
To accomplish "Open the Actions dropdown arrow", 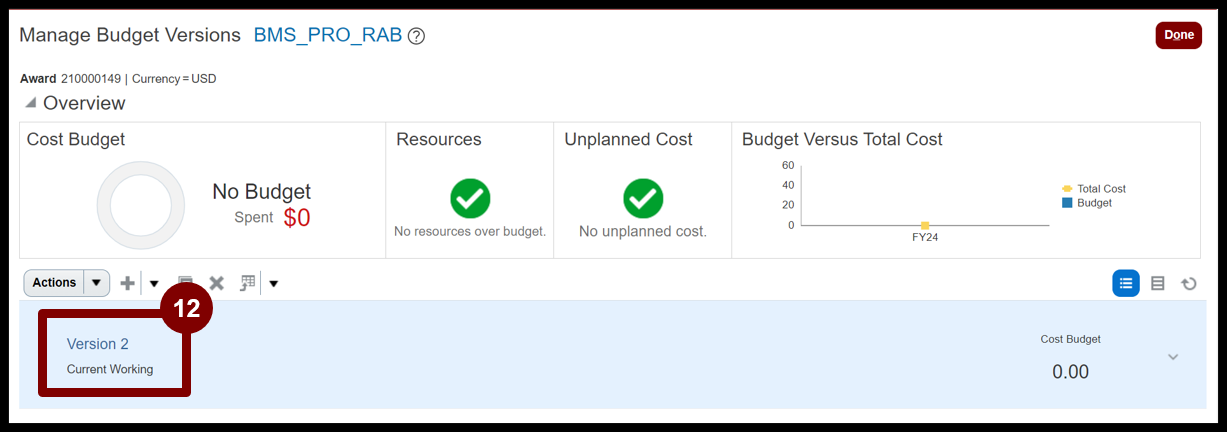I will (x=96, y=283).
